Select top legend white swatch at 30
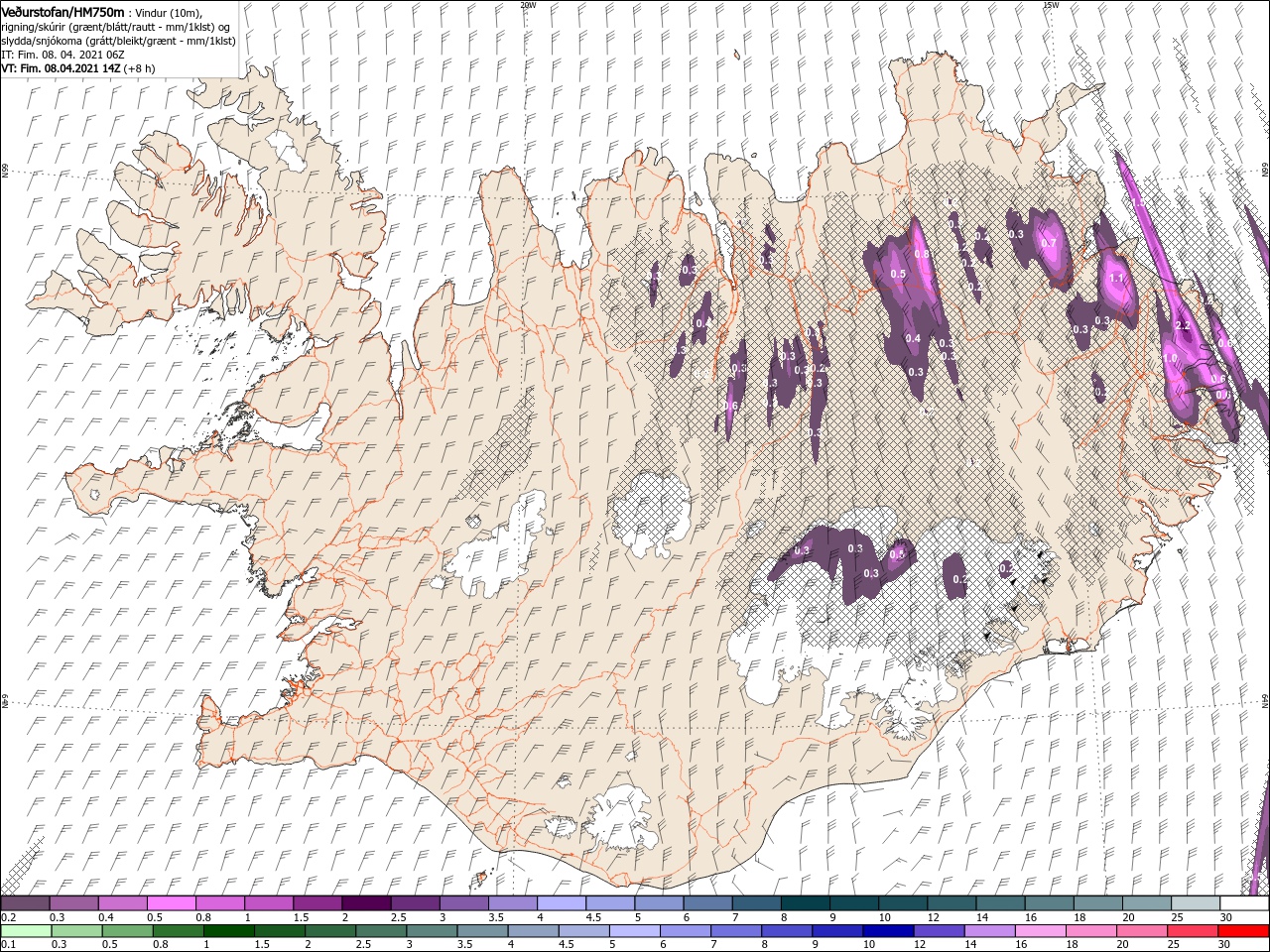The height and width of the screenshot is (952, 1270). 1244,903
